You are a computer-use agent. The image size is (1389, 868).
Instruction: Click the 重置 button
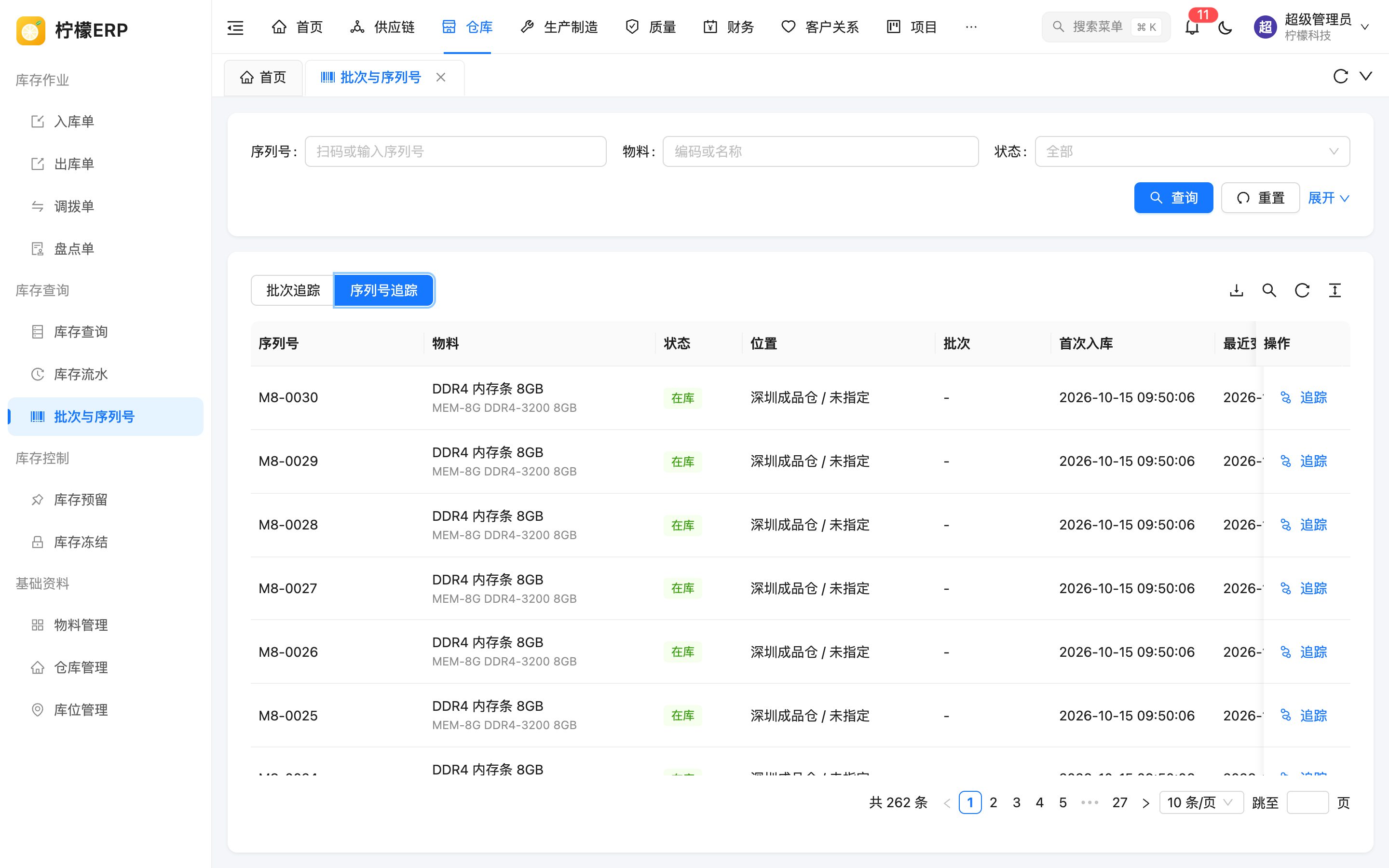tap(1260, 198)
